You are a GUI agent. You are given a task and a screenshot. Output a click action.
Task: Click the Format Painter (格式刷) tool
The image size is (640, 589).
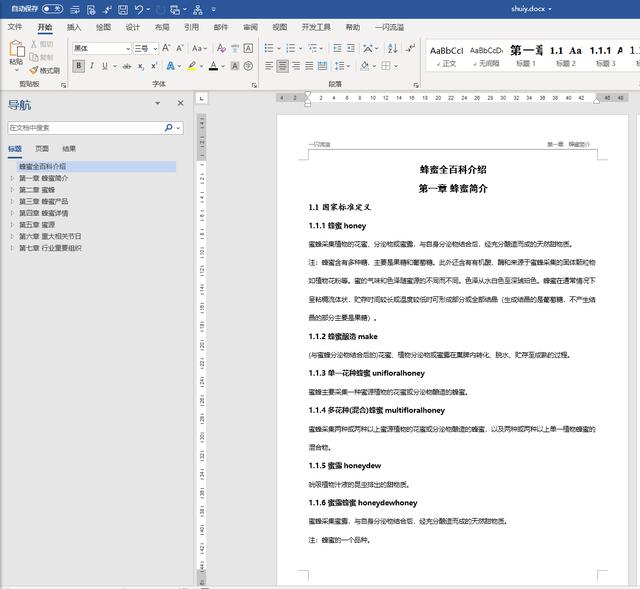45,70
